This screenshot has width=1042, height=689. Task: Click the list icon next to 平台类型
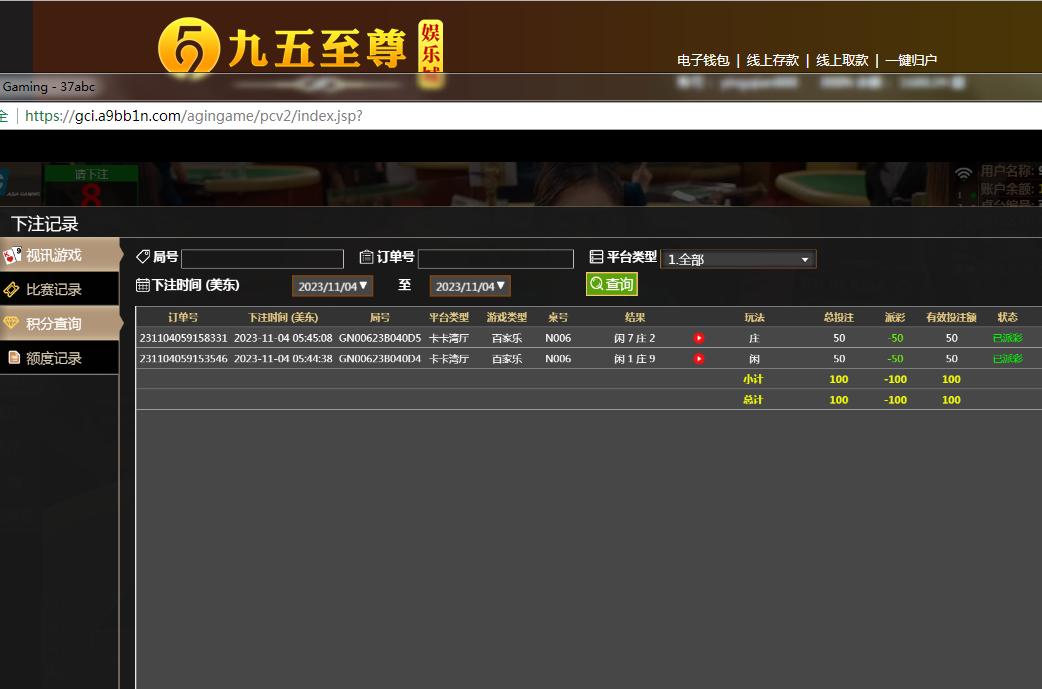(x=596, y=256)
